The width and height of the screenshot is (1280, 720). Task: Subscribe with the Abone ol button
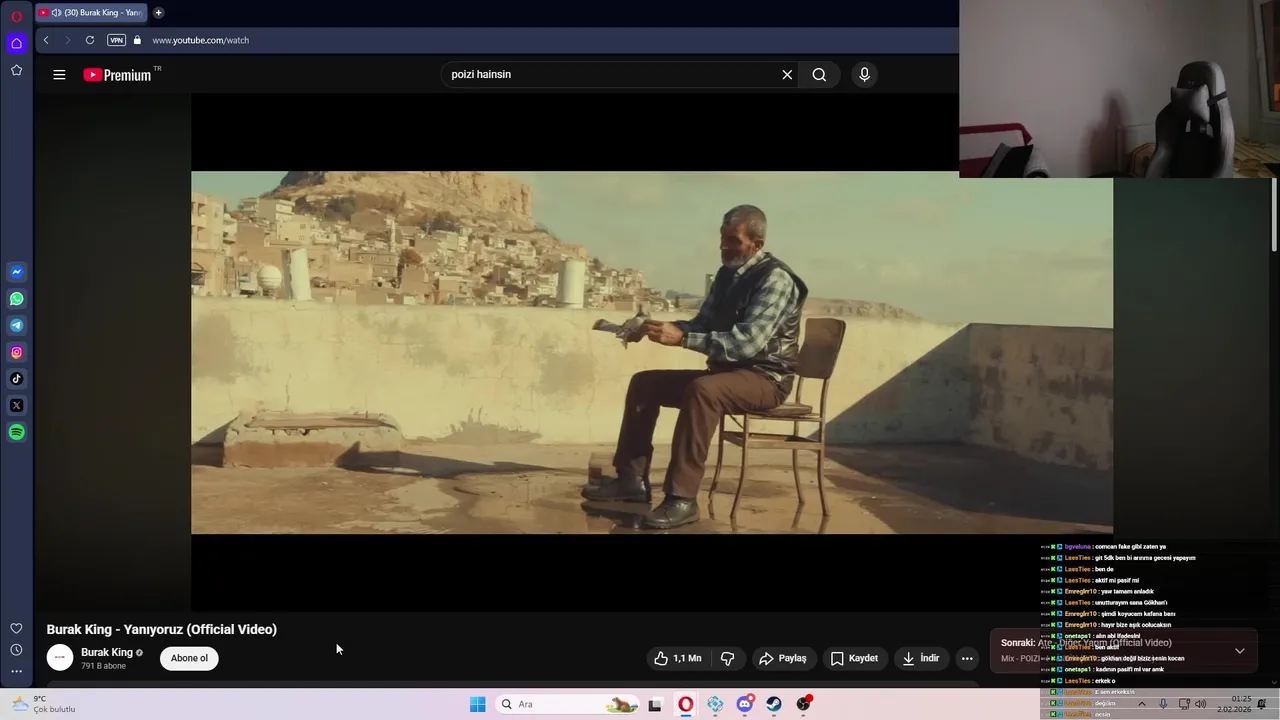[189, 658]
